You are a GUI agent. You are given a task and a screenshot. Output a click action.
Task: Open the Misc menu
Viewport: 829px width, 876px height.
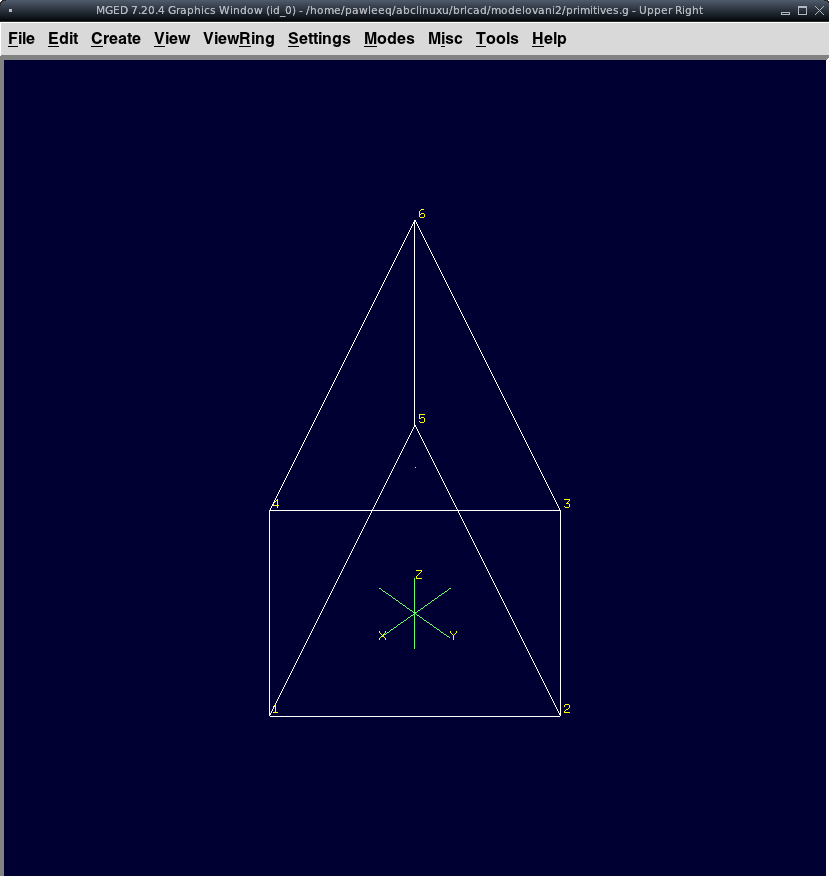(x=445, y=39)
